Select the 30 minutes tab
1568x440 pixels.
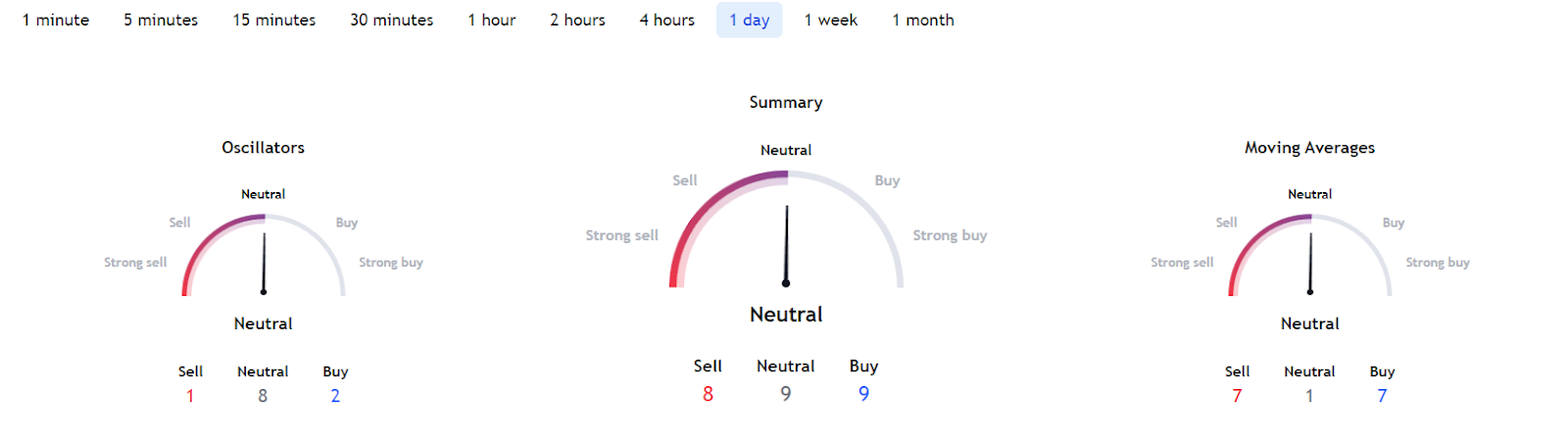(392, 20)
